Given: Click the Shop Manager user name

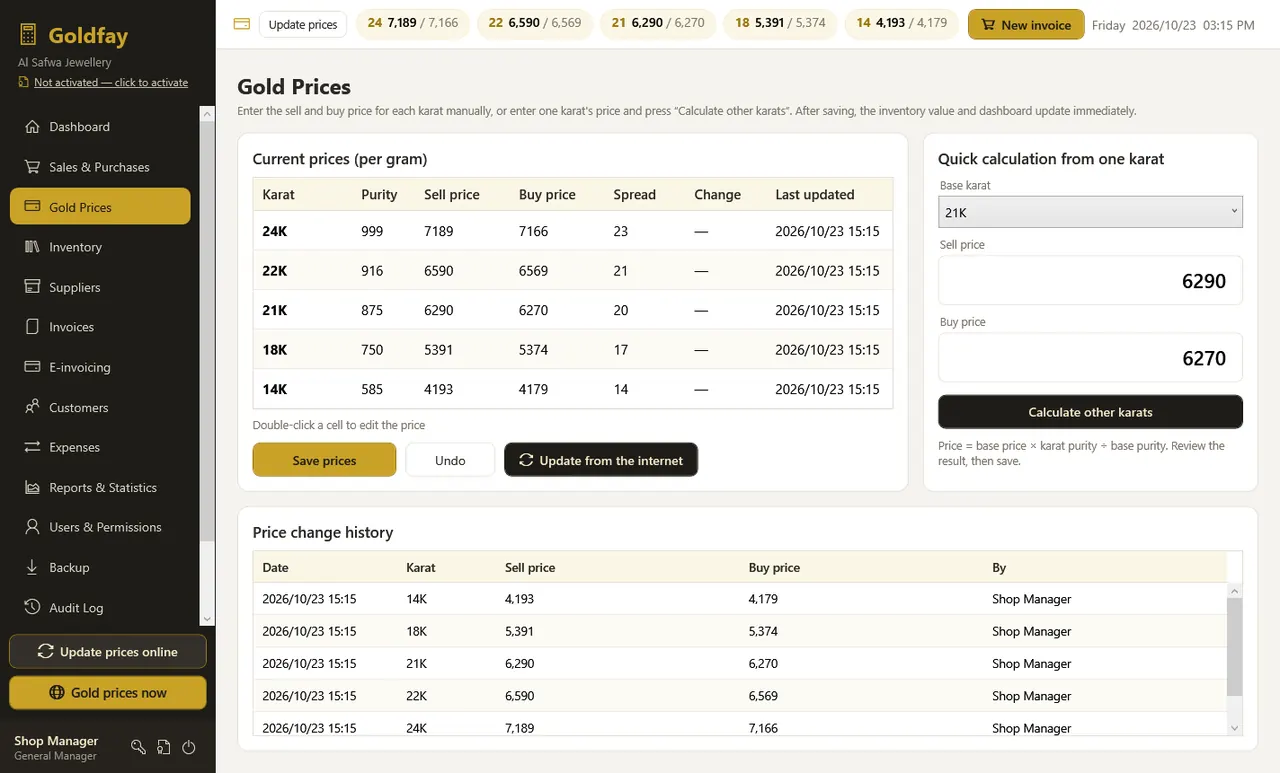Looking at the screenshot, I should point(56,741).
